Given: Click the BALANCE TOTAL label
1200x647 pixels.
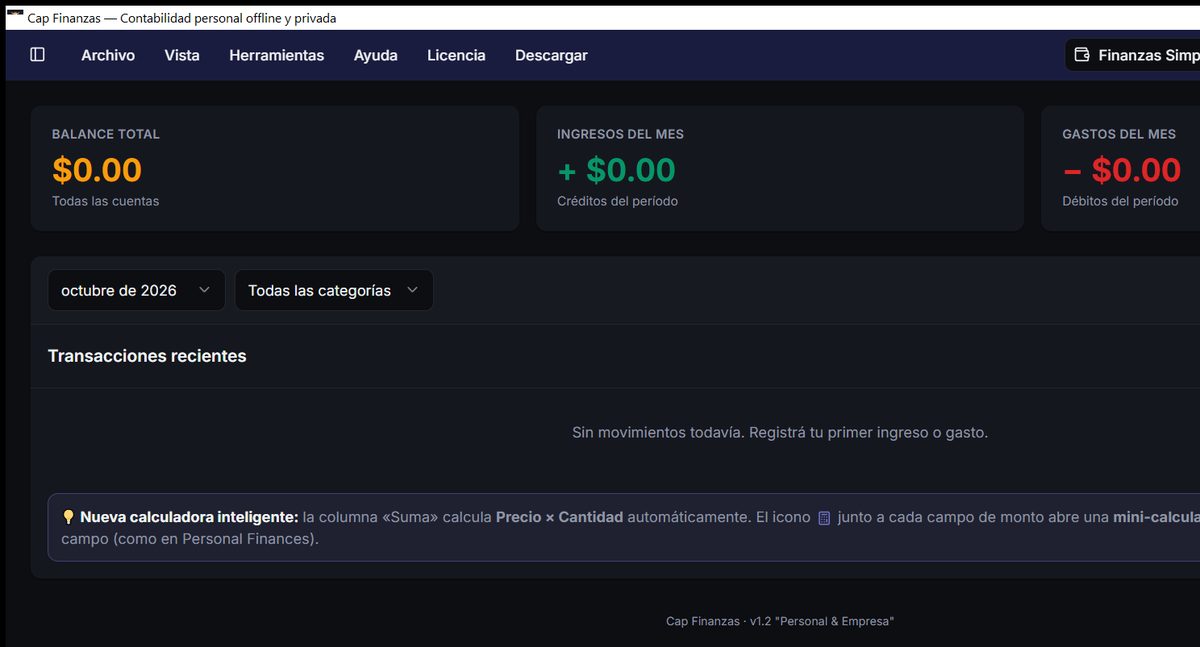Looking at the screenshot, I should (x=106, y=134).
